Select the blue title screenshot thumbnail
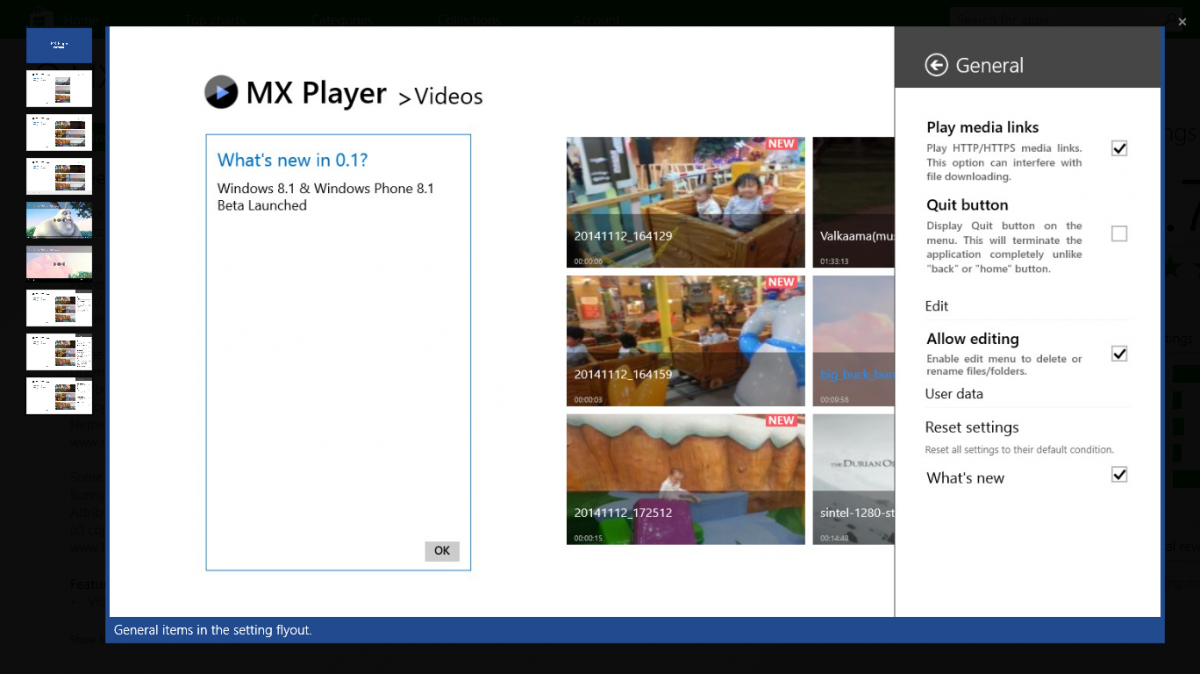Viewport: 1200px width, 674px height. tap(59, 45)
